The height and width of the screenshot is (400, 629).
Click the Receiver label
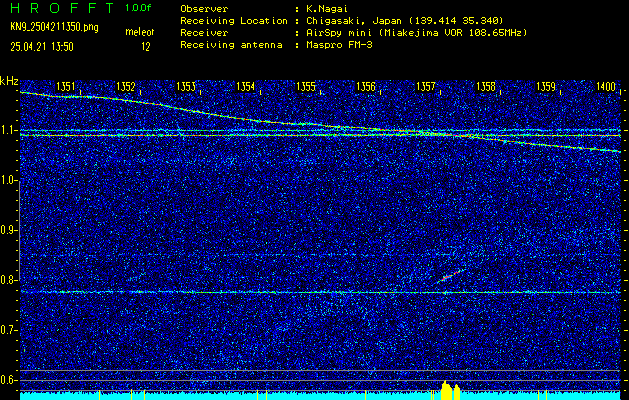click(x=204, y=33)
